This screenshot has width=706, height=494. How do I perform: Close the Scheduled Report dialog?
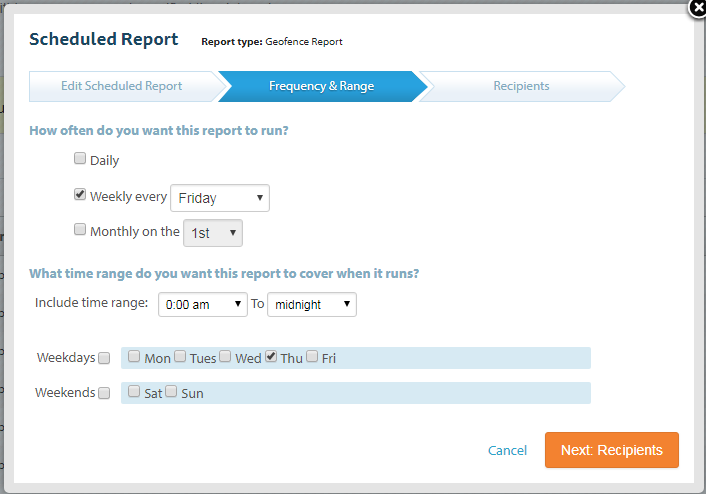(x=697, y=8)
